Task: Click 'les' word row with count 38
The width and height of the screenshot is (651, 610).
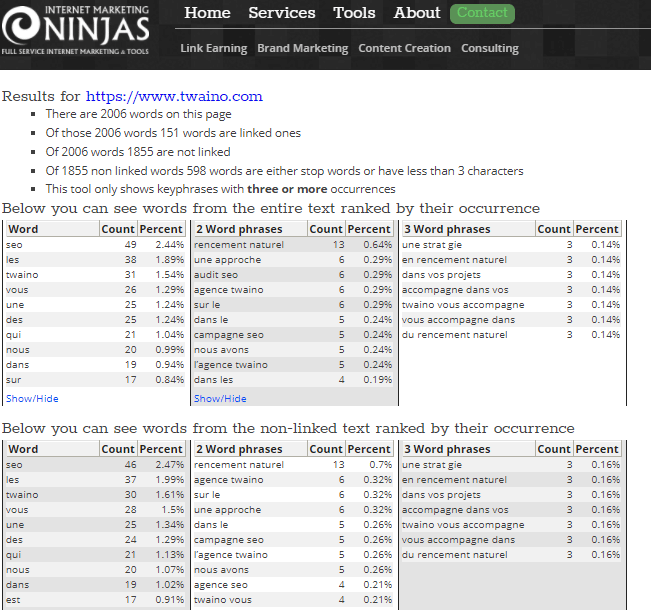Action: (x=95, y=260)
